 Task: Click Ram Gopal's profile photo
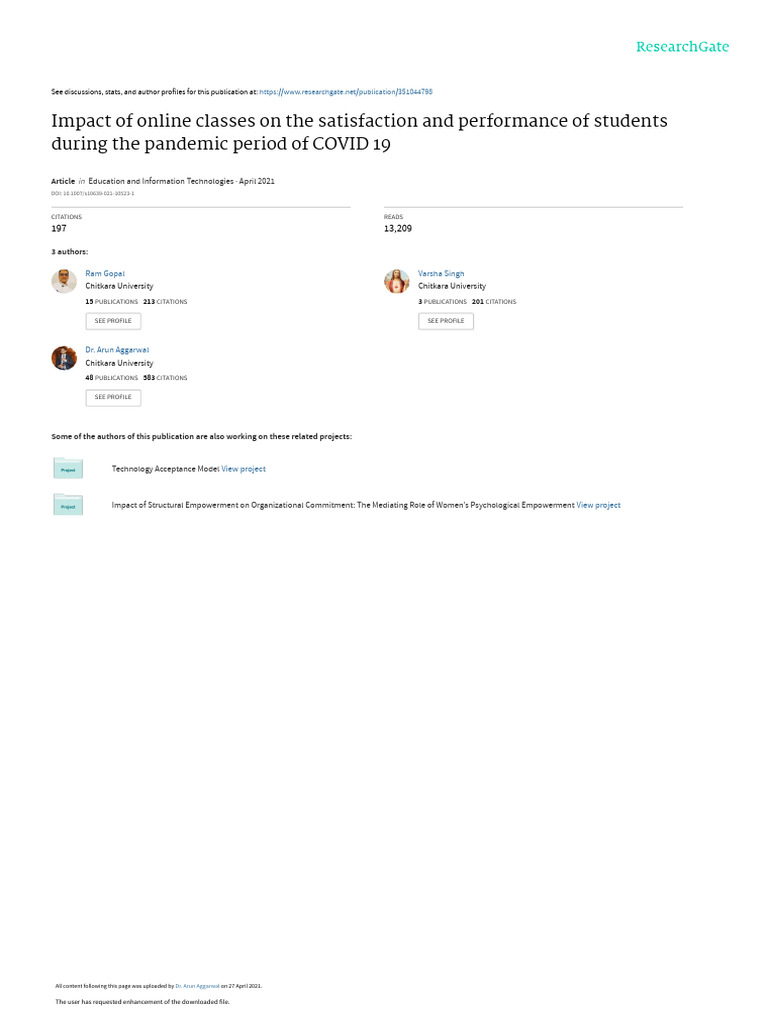[x=64, y=281]
